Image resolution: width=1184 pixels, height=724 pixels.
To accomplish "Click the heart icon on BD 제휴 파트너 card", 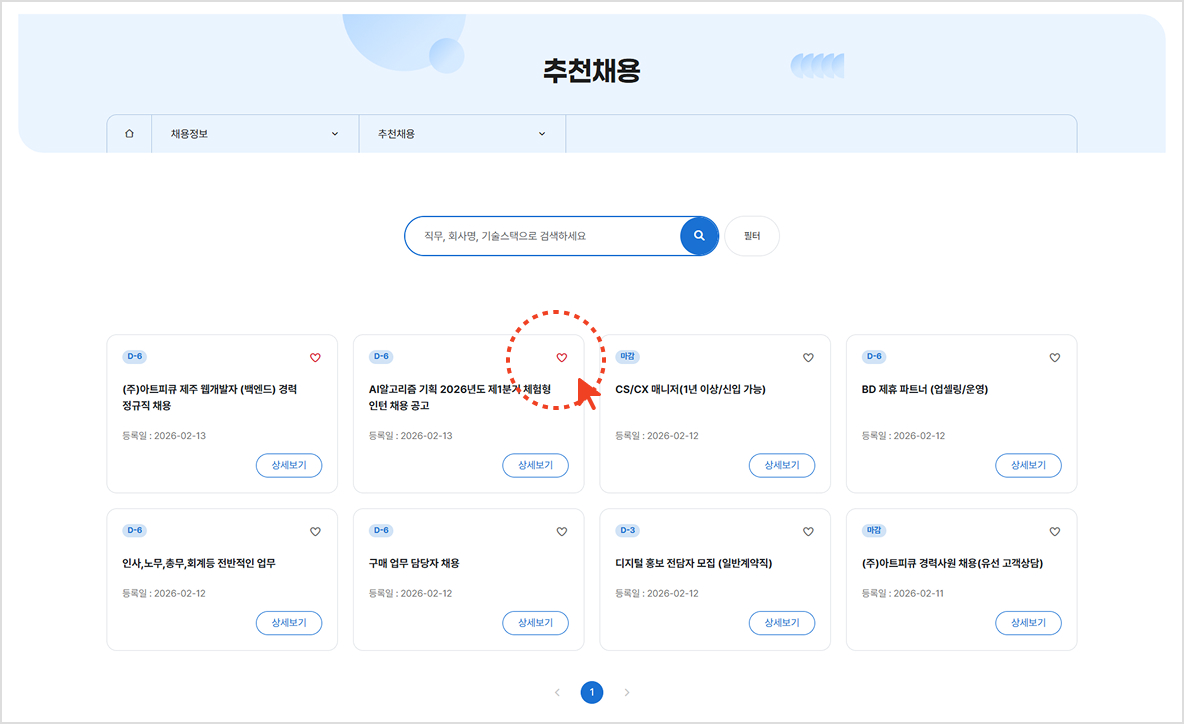I will click(1054, 356).
